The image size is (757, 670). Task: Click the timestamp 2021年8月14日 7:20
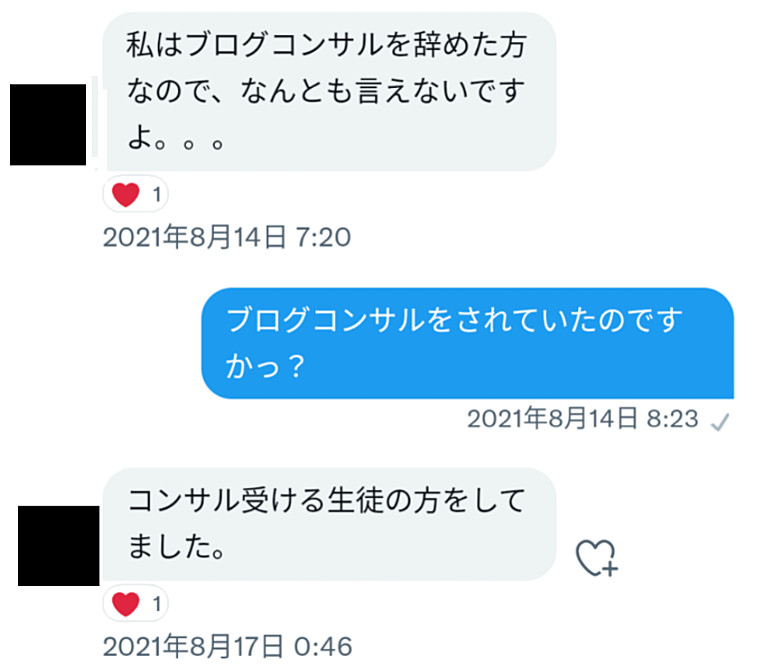(227, 237)
